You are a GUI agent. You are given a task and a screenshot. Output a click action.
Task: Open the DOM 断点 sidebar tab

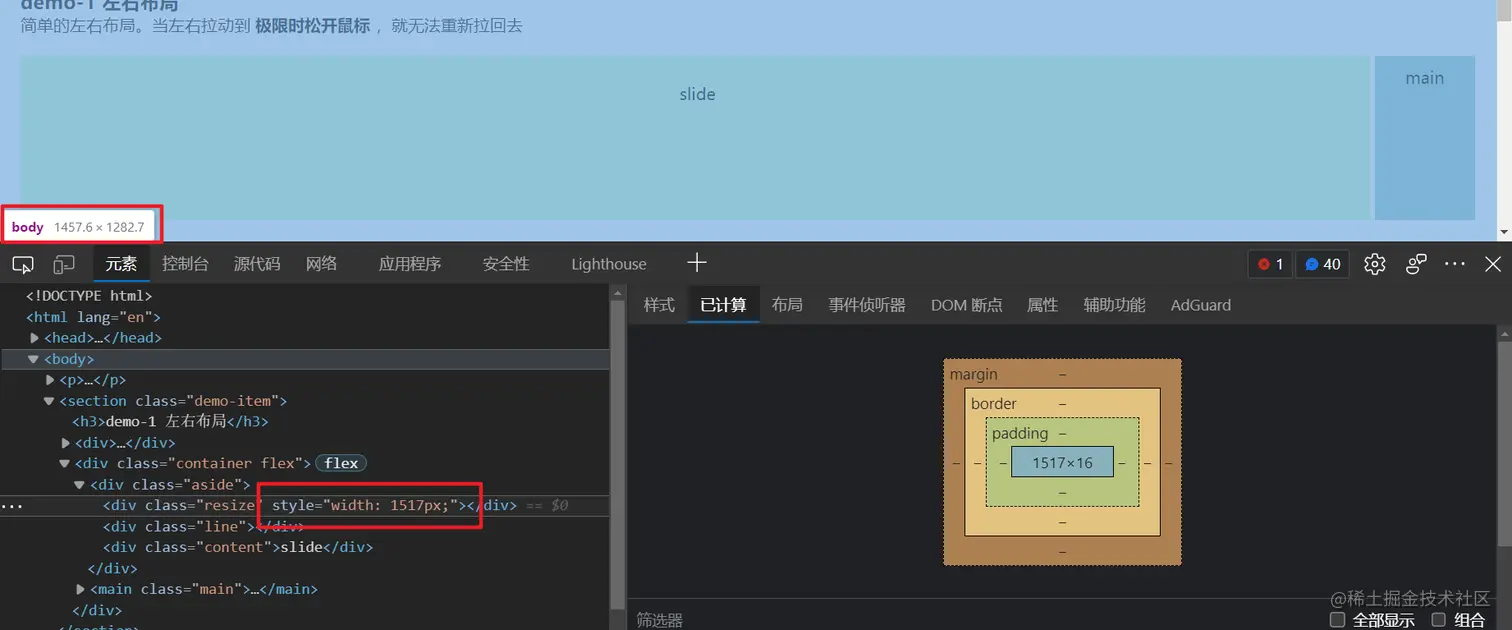pos(966,305)
